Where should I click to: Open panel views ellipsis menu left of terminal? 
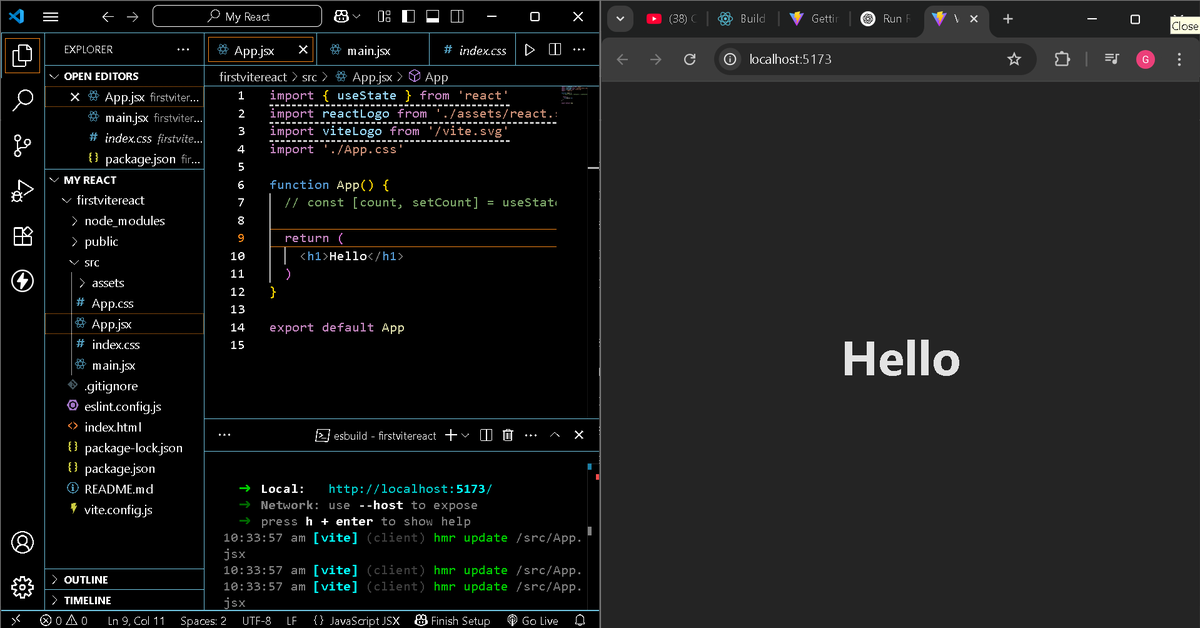pyautogui.click(x=224, y=435)
